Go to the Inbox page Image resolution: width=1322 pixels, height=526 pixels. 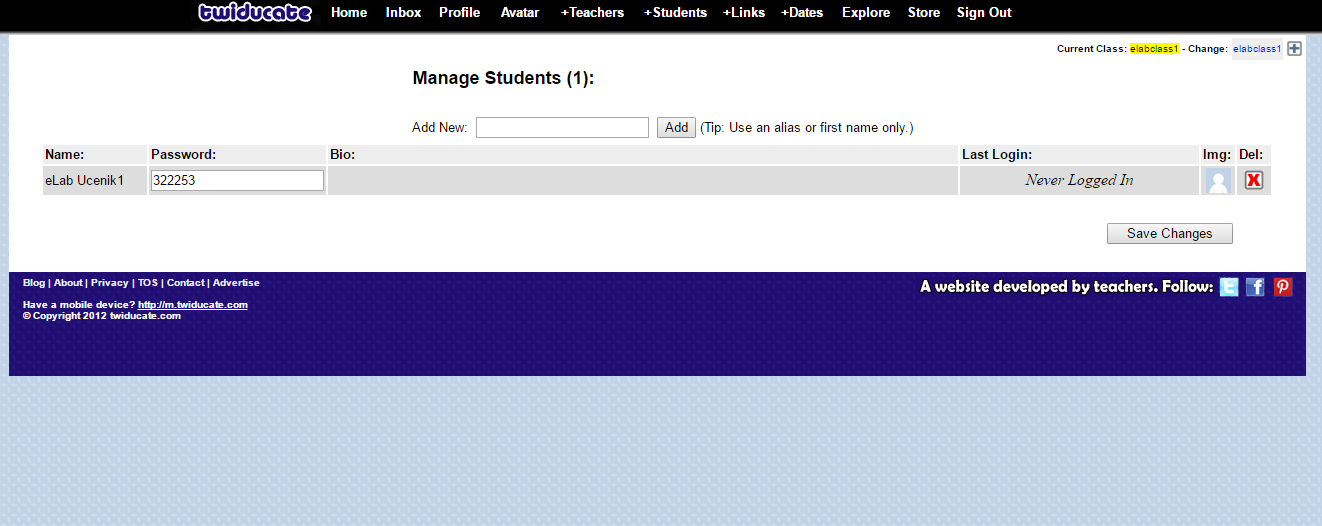[403, 13]
